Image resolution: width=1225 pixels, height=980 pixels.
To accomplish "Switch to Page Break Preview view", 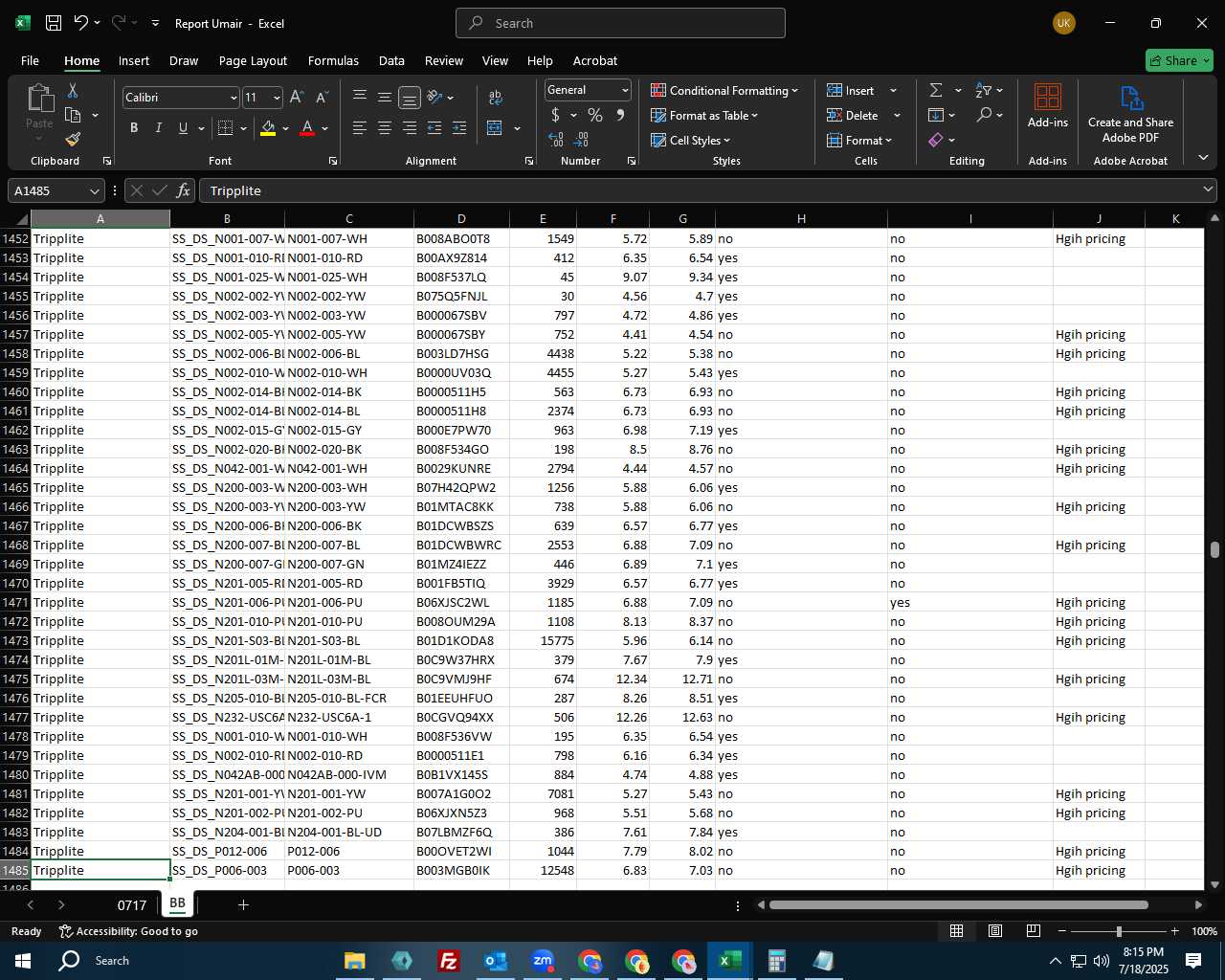I will coord(1034,931).
